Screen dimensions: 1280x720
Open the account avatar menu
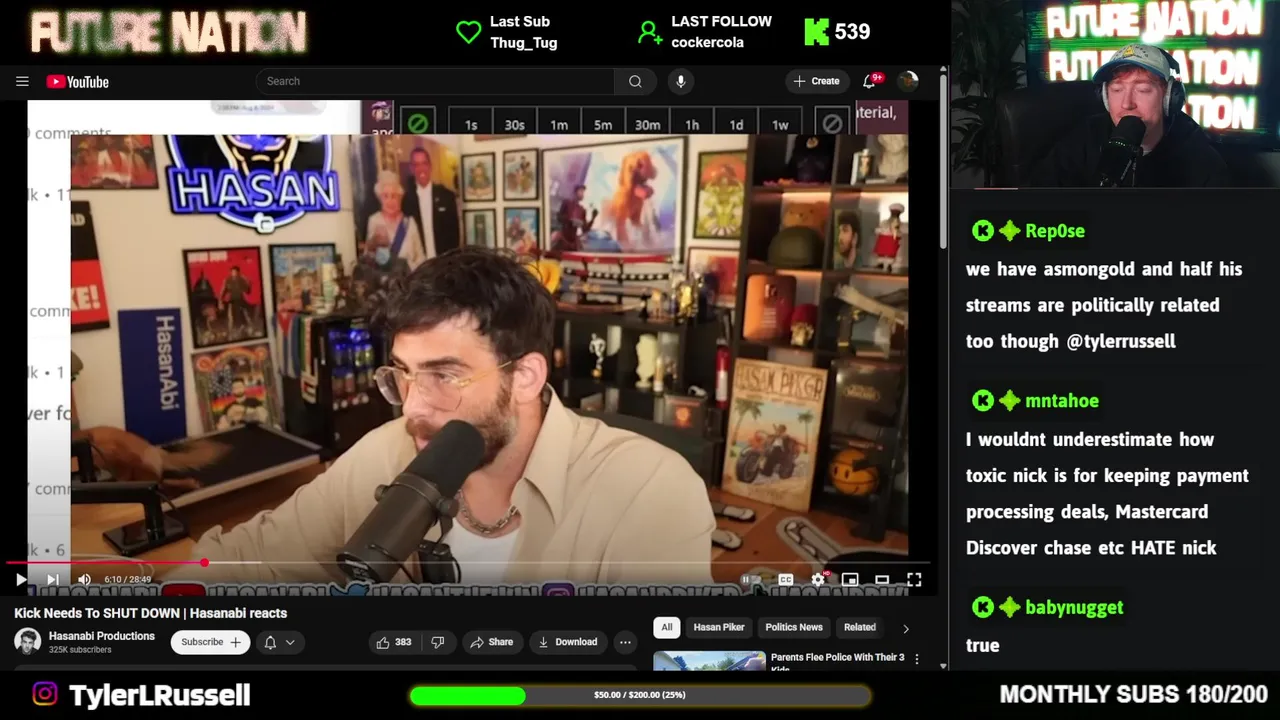(x=908, y=81)
